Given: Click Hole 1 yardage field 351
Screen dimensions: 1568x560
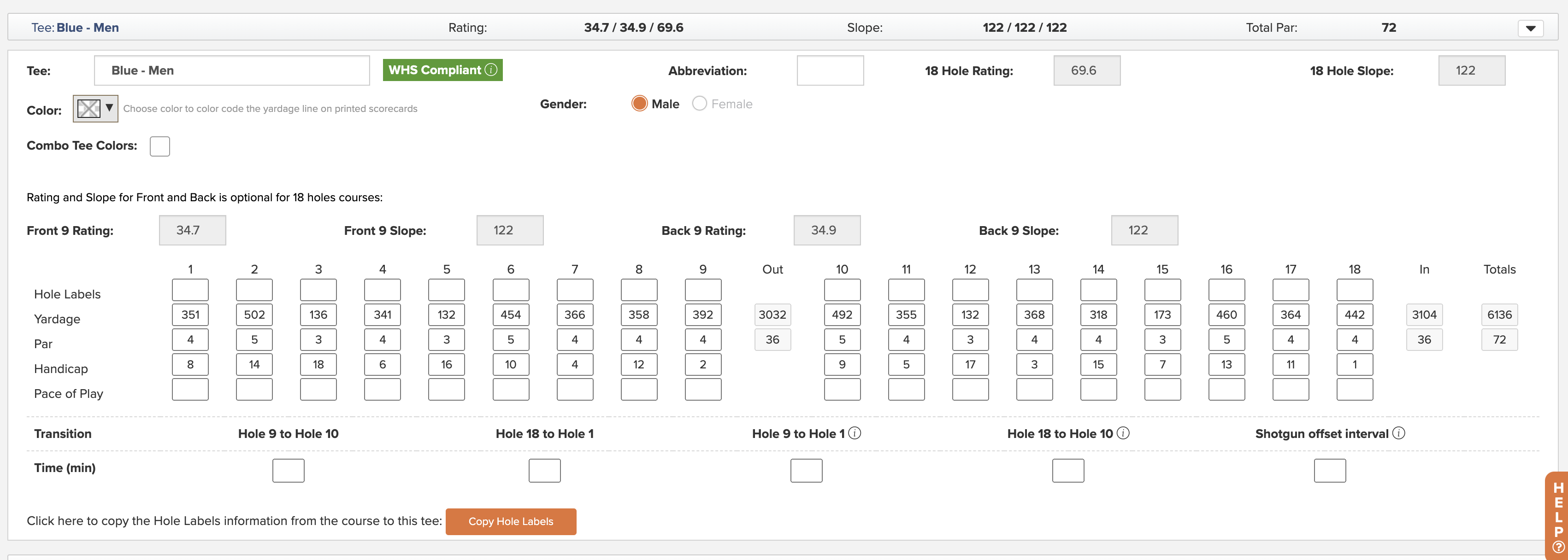Looking at the screenshot, I should pos(190,315).
